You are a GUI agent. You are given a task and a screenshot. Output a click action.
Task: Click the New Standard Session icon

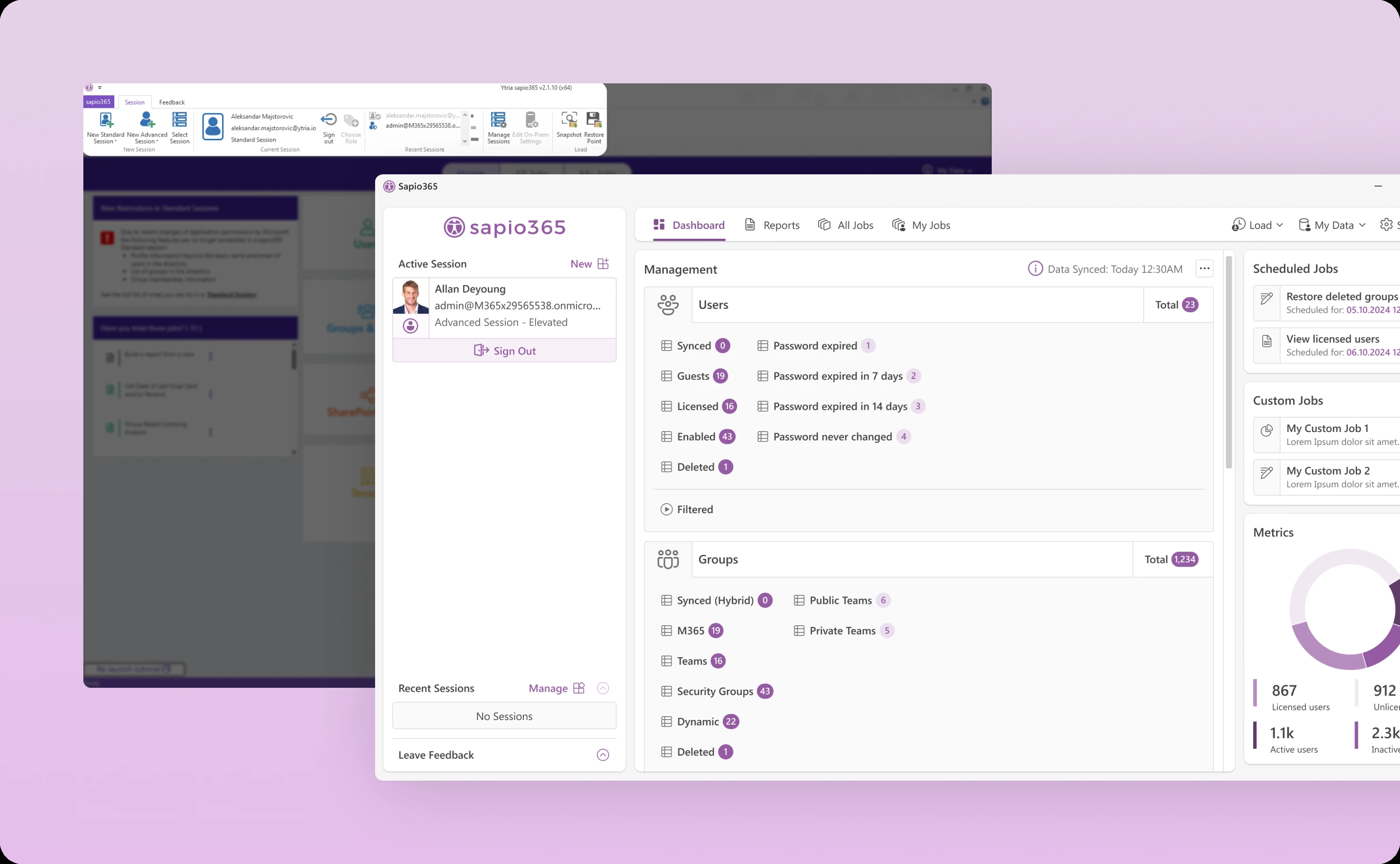[x=106, y=121]
